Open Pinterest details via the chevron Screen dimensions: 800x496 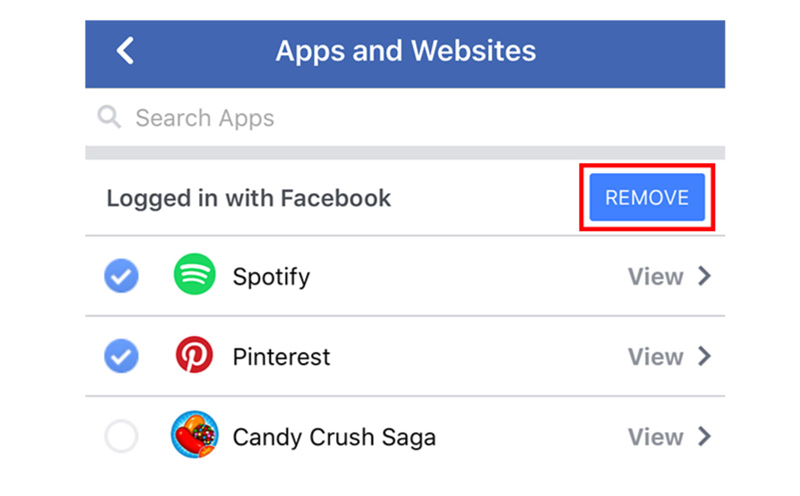[705, 357]
